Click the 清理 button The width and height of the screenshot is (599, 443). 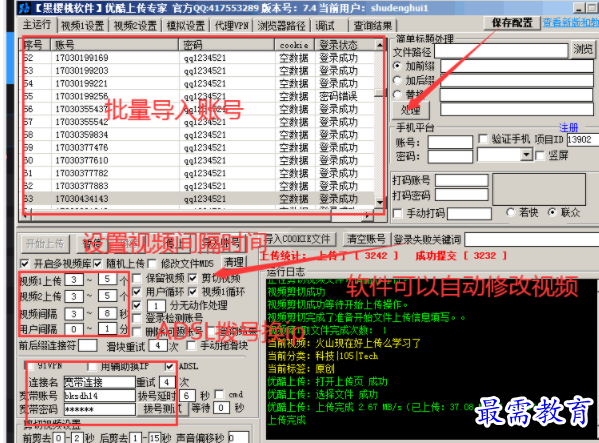pyautogui.click(x=234, y=262)
